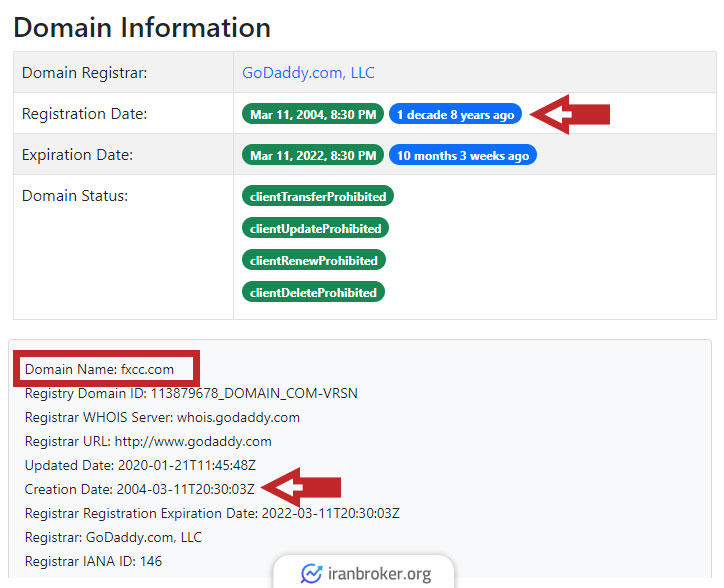
Task: Click the Registry Domain ID line
Action: pyautogui.click(x=191, y=393)
